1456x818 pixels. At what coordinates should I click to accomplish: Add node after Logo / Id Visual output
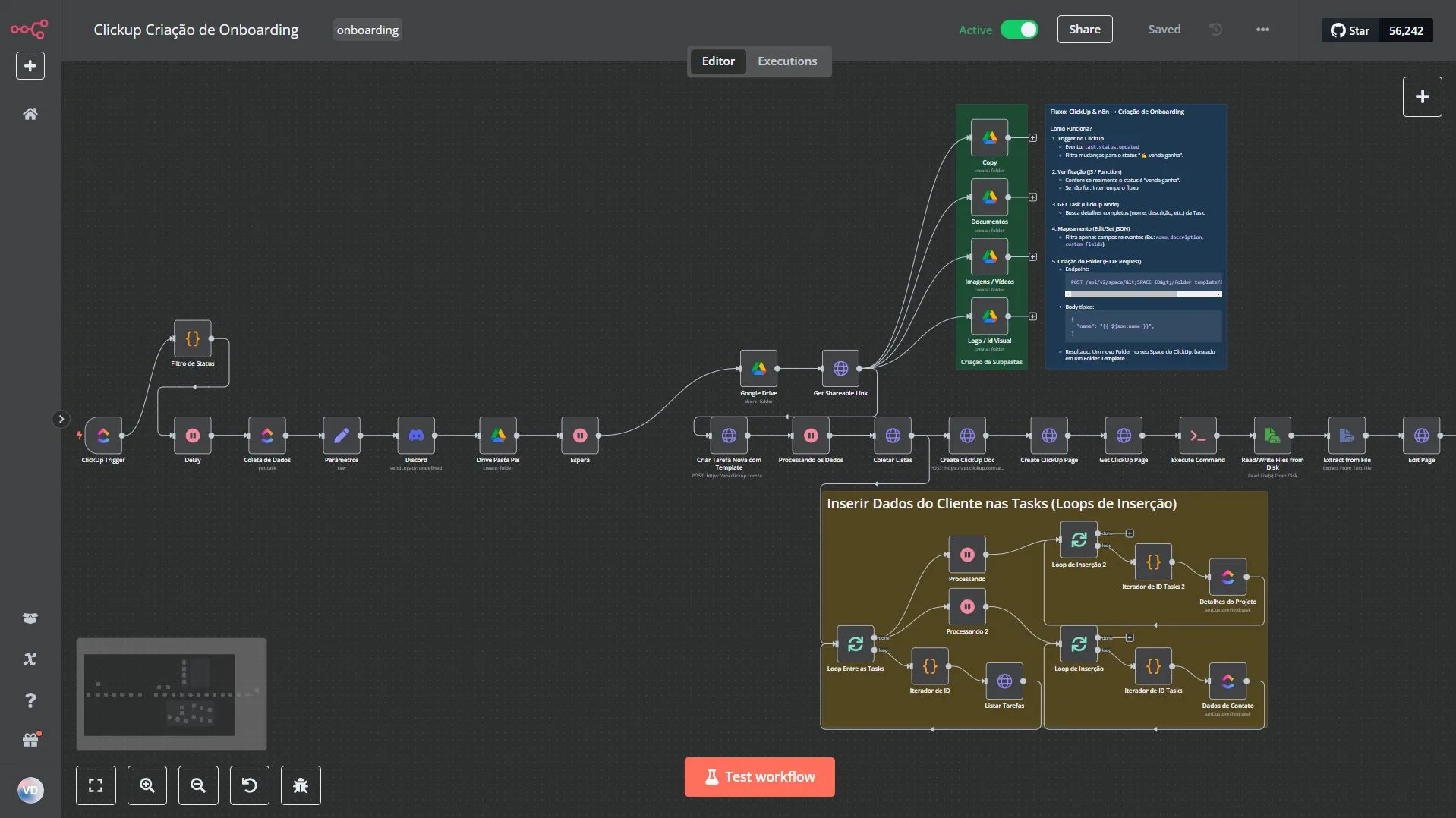[1032, 316]
